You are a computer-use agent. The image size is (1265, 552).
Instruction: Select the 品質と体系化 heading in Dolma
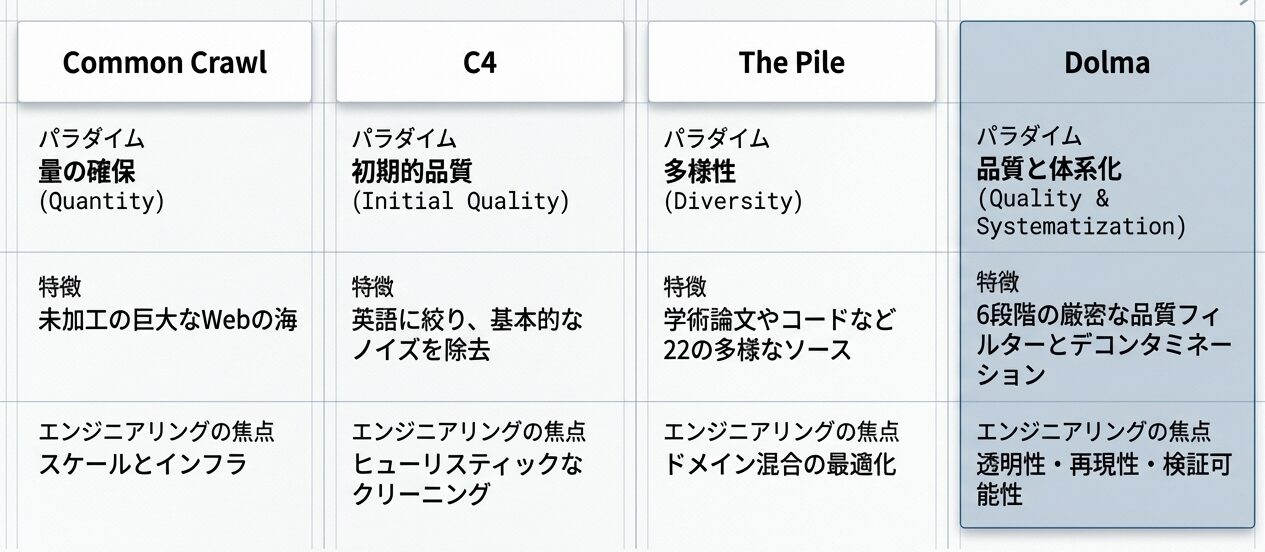tap(1049, 168)
